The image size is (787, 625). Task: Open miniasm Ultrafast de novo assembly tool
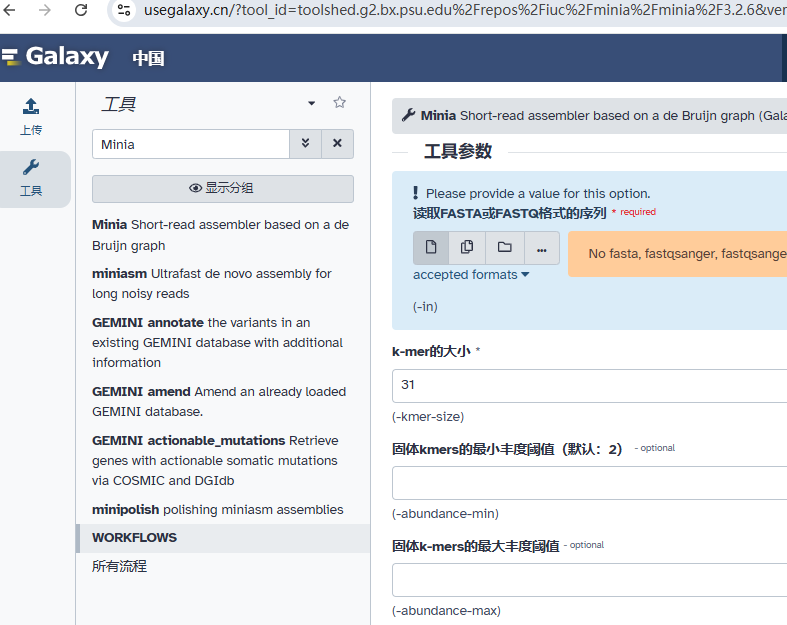click(212, 284)
